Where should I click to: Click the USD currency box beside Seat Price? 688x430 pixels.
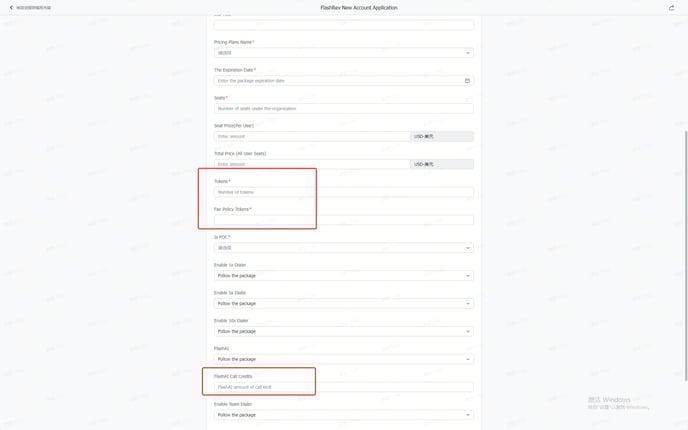[x=442, y=136]
